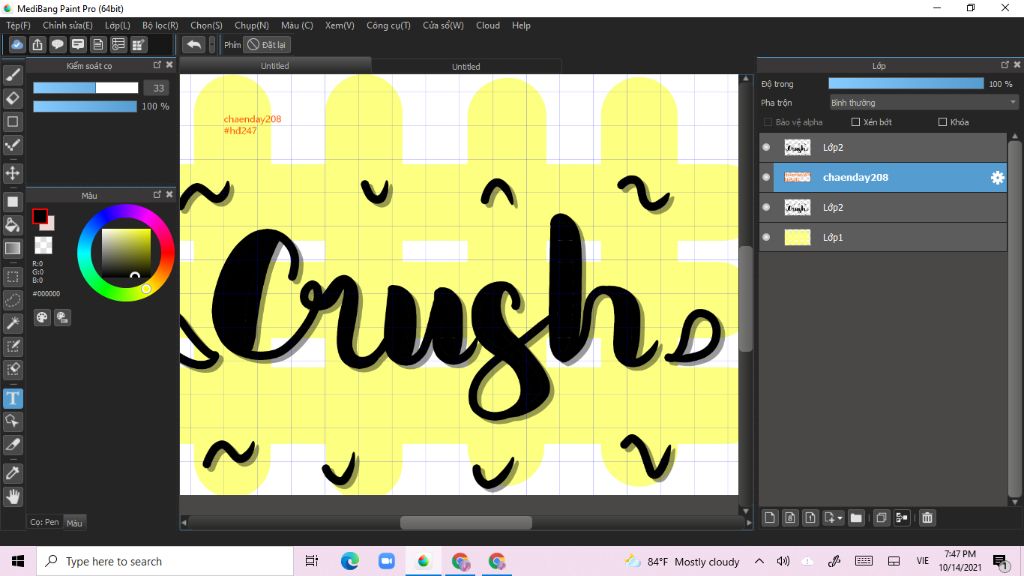Select the rectangular Selection tool
Screen dimensions: 1024x576
click(12, 277)
